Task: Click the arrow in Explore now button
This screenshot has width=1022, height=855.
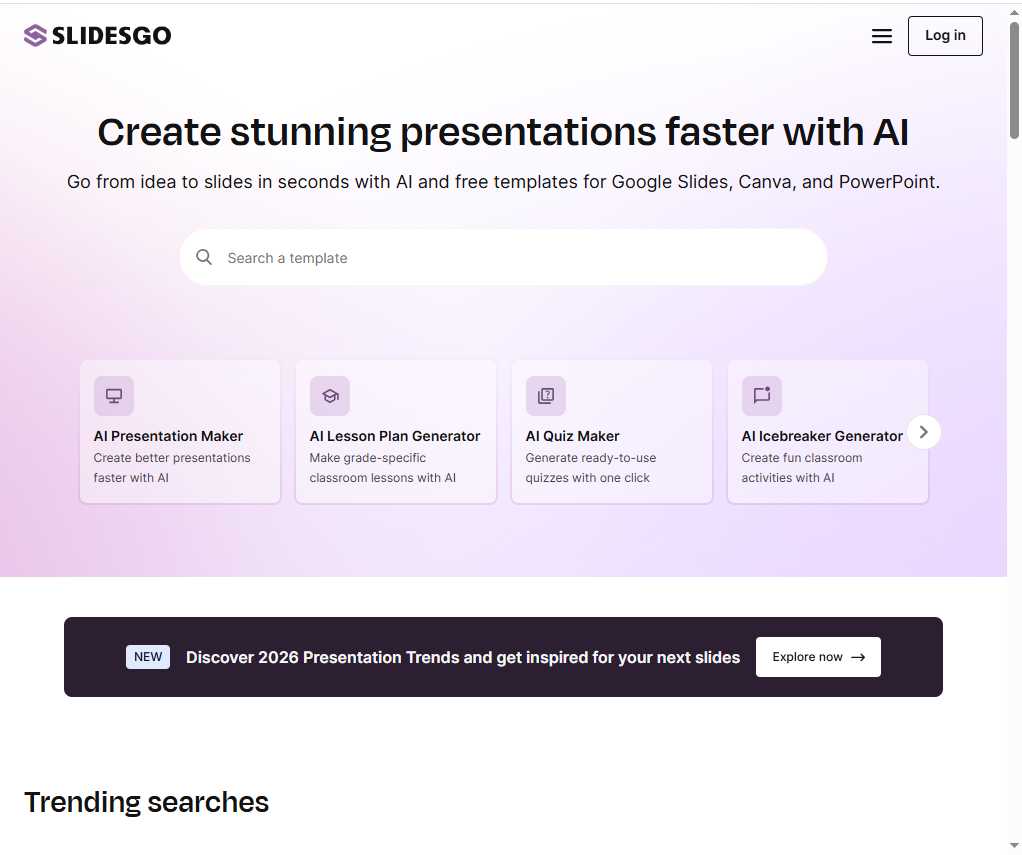Action: tap(858, 657)
